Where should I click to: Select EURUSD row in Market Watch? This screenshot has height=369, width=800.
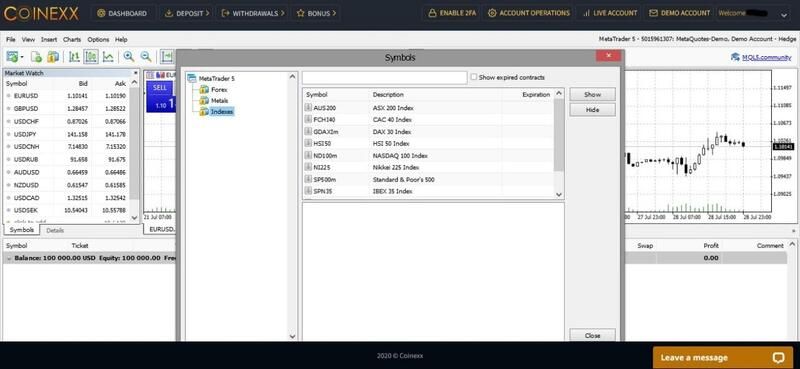66,95
